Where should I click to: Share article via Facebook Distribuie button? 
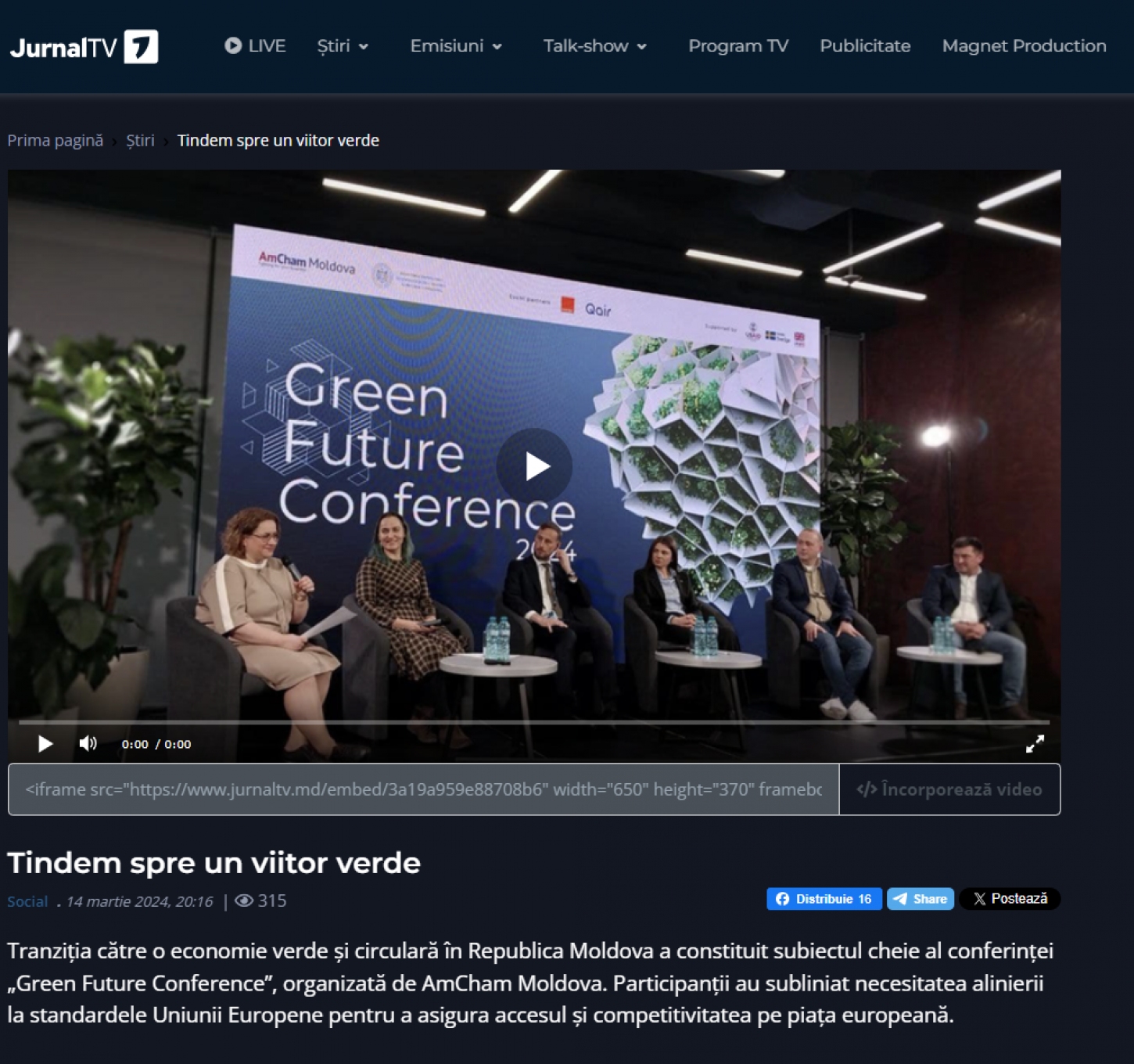tap(824, 899)
